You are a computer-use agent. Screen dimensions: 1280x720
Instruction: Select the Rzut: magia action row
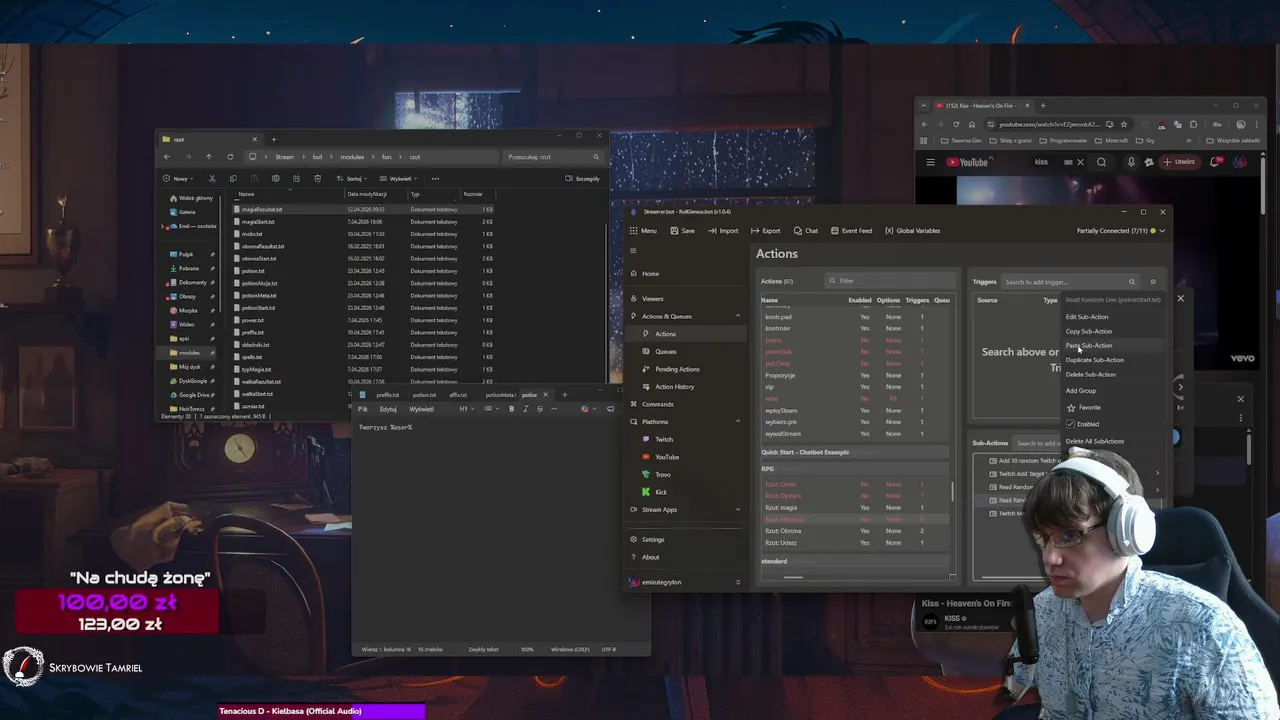pos(856,508)
